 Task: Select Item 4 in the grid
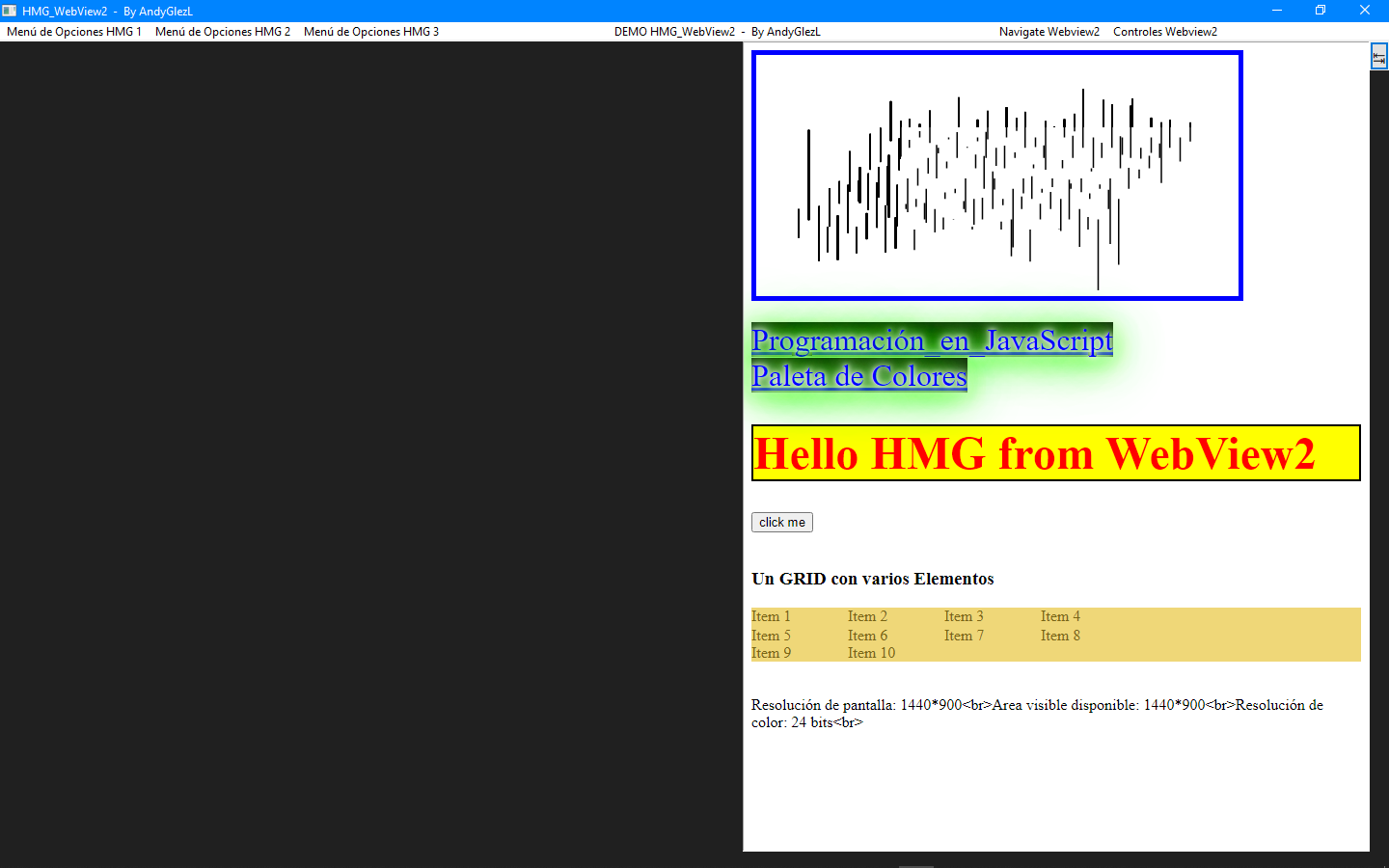(x=1060, y=616)
